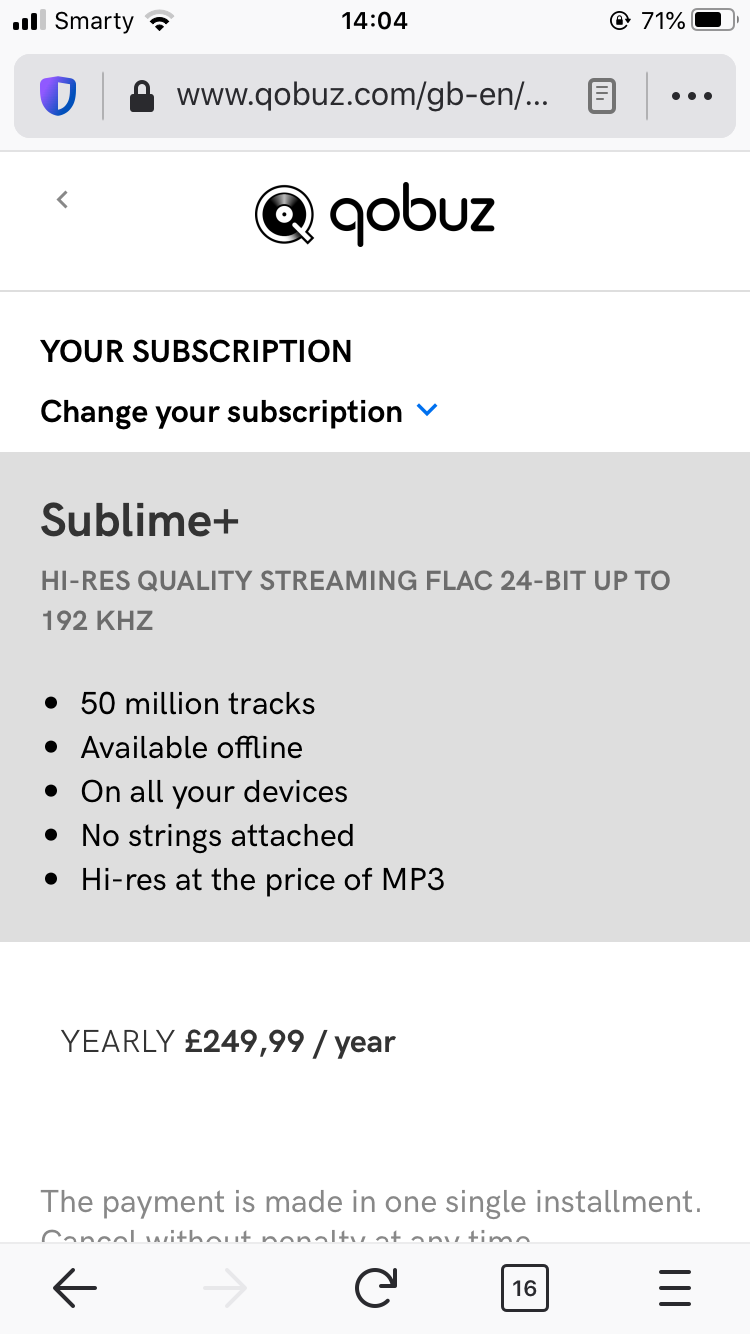Tap the padlock site security icon
The width and height of the screenshot is (750, 1334).
coord(142,96)
